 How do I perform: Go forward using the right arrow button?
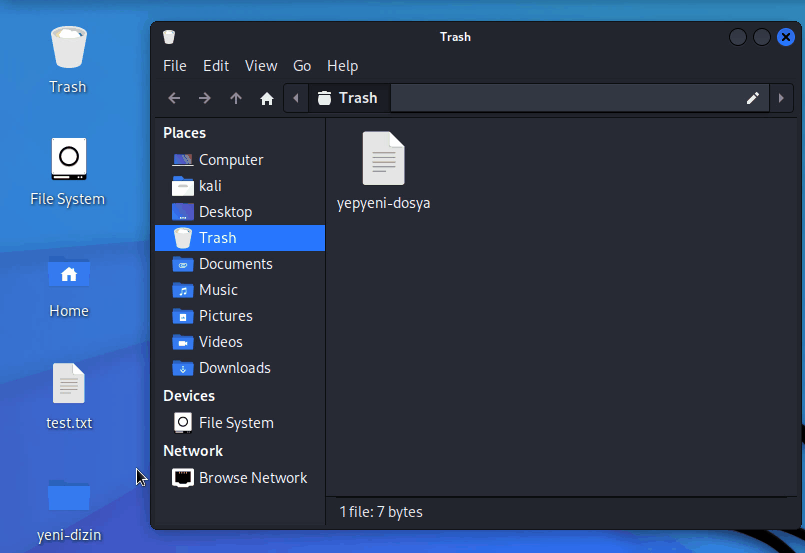(205, 98)
